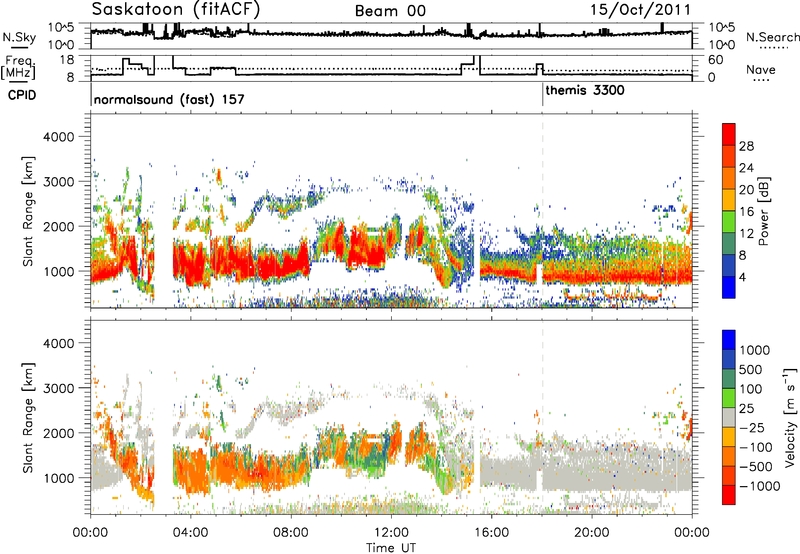
Task: Click the 'Time UT' axis label
Action: pos(391,548)
